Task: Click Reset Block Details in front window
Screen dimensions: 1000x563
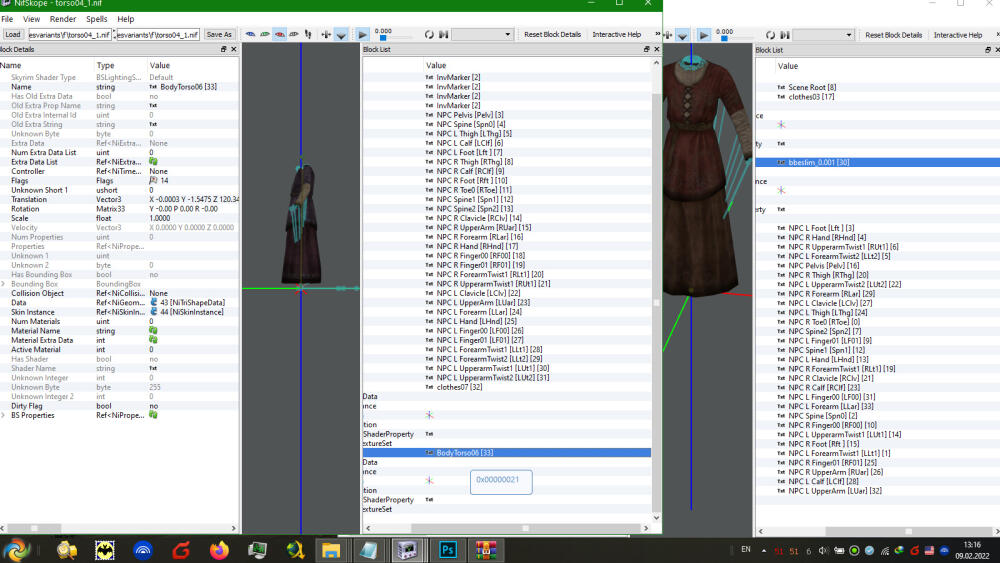Action: 552,34
